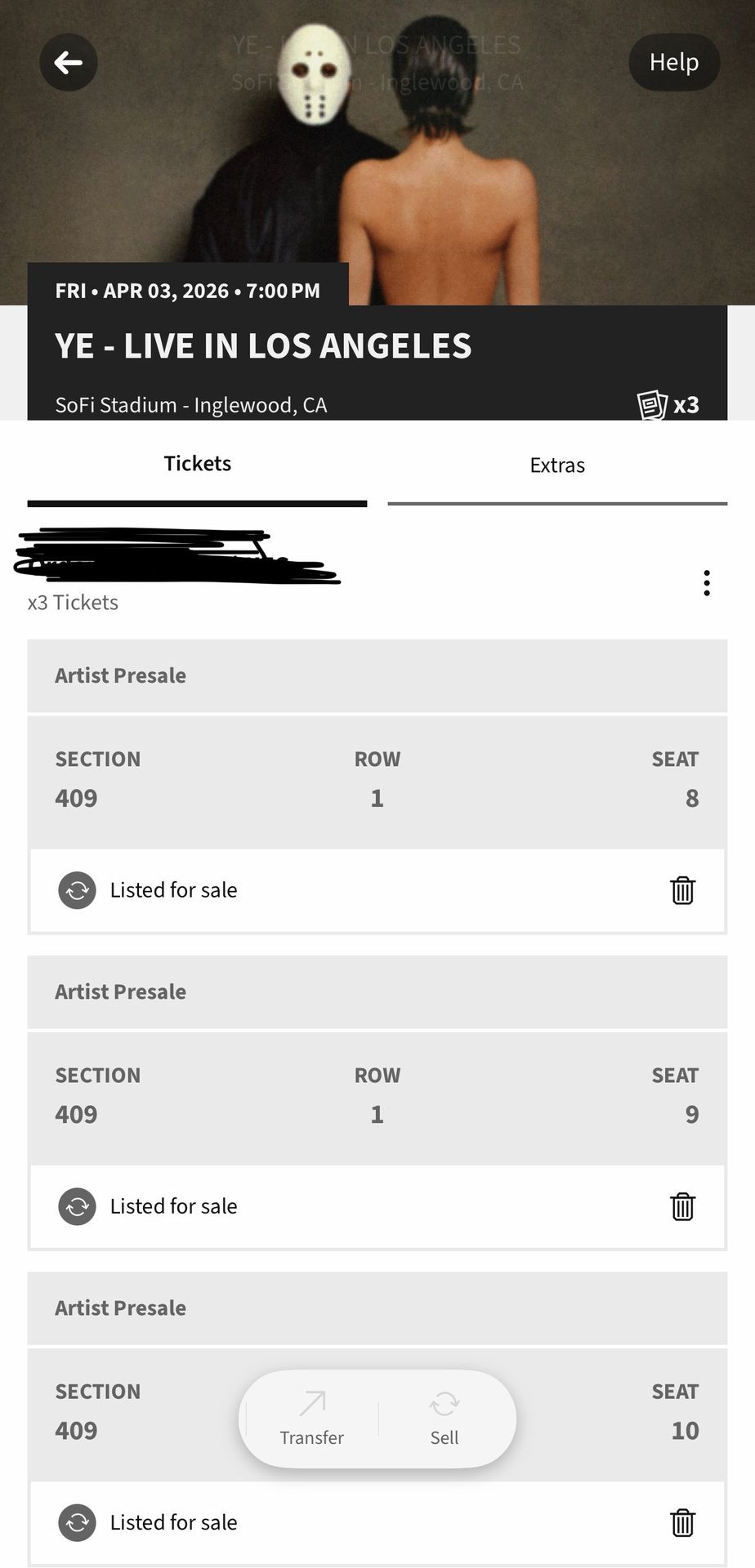Delete listing for seat 9

click(682, 1206)
